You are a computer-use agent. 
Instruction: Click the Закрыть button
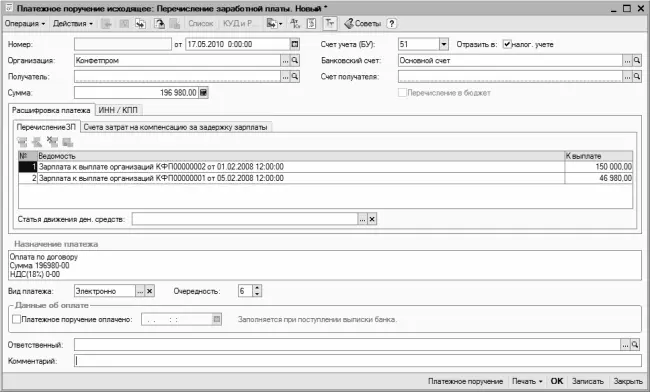coord(628,381)
